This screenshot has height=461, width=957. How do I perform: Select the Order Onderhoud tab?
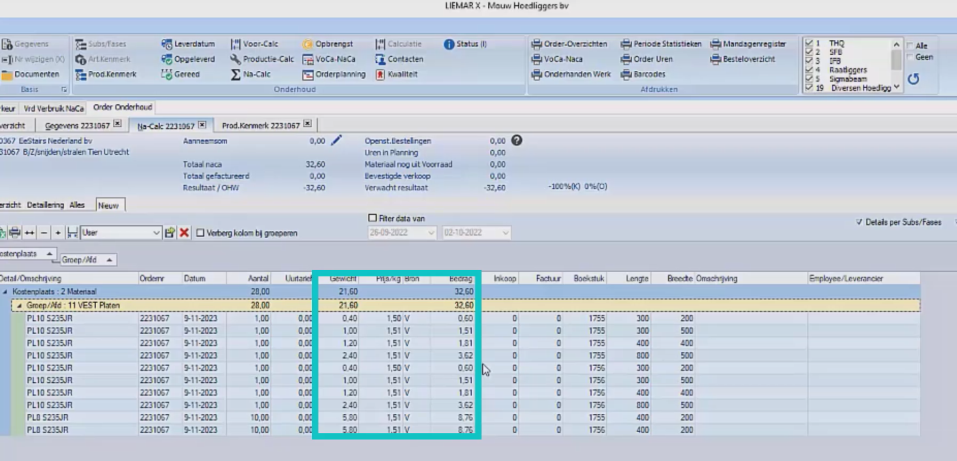pyautogui.click(x=123, y=107)
